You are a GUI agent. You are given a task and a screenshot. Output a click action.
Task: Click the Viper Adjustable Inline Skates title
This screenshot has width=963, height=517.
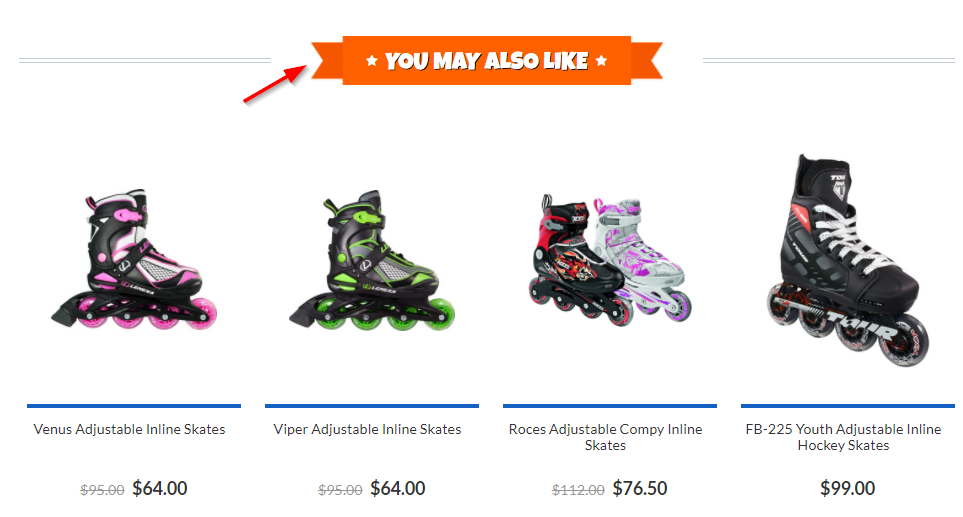coord(367,429)
